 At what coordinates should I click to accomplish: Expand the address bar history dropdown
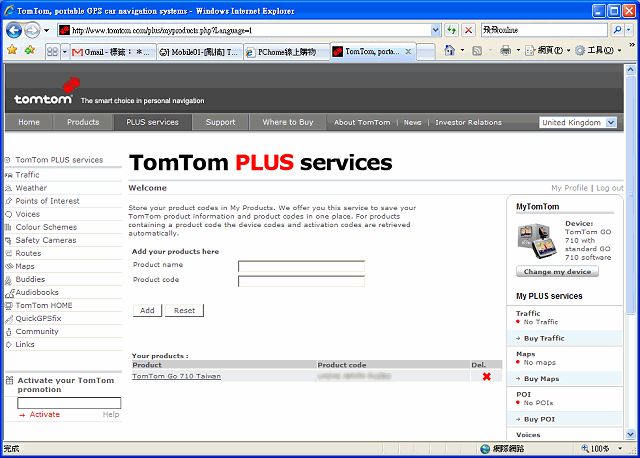436,30
